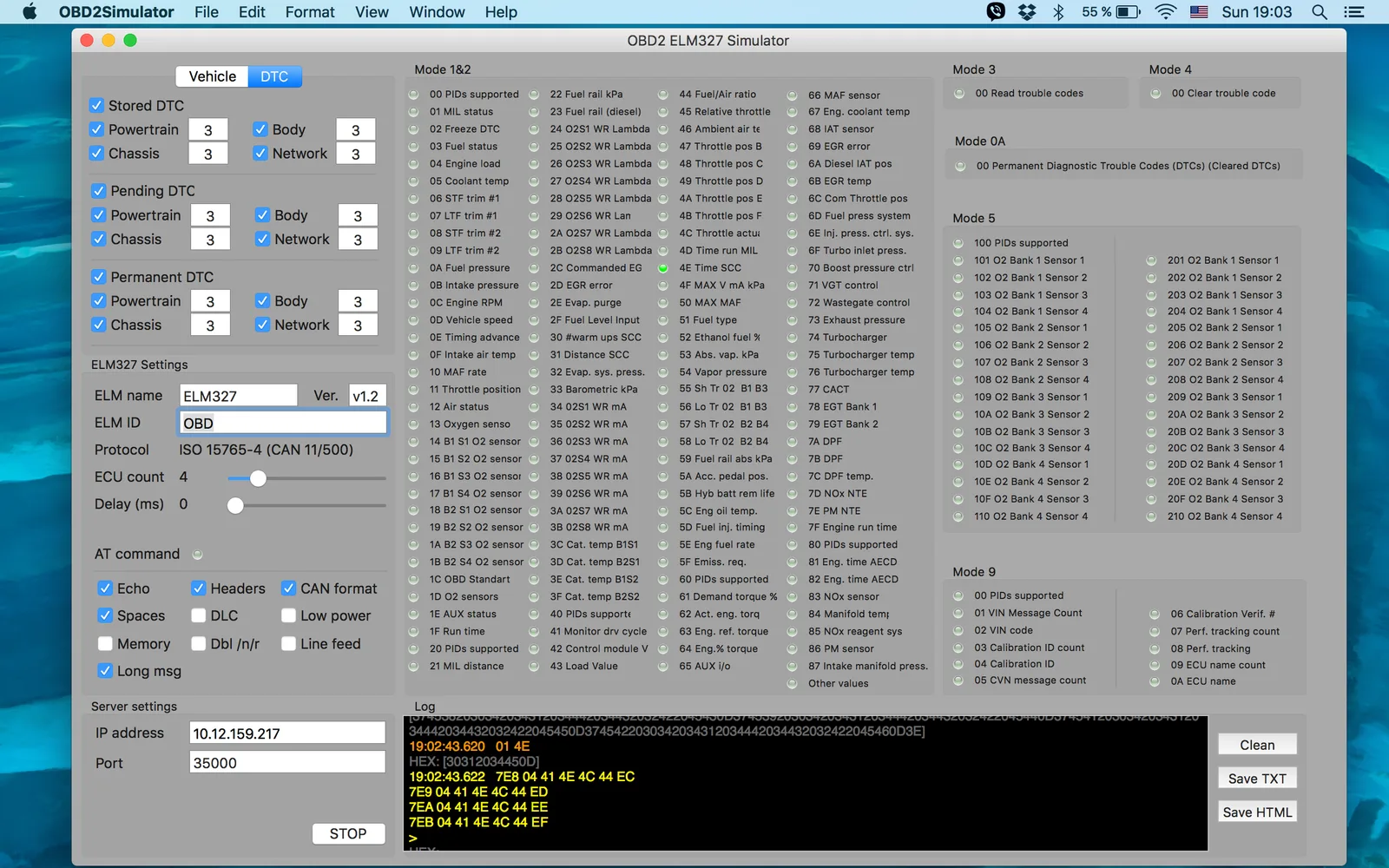Select 0D Vehicle speed PID

pyautogui.click(x=413, y=320)
